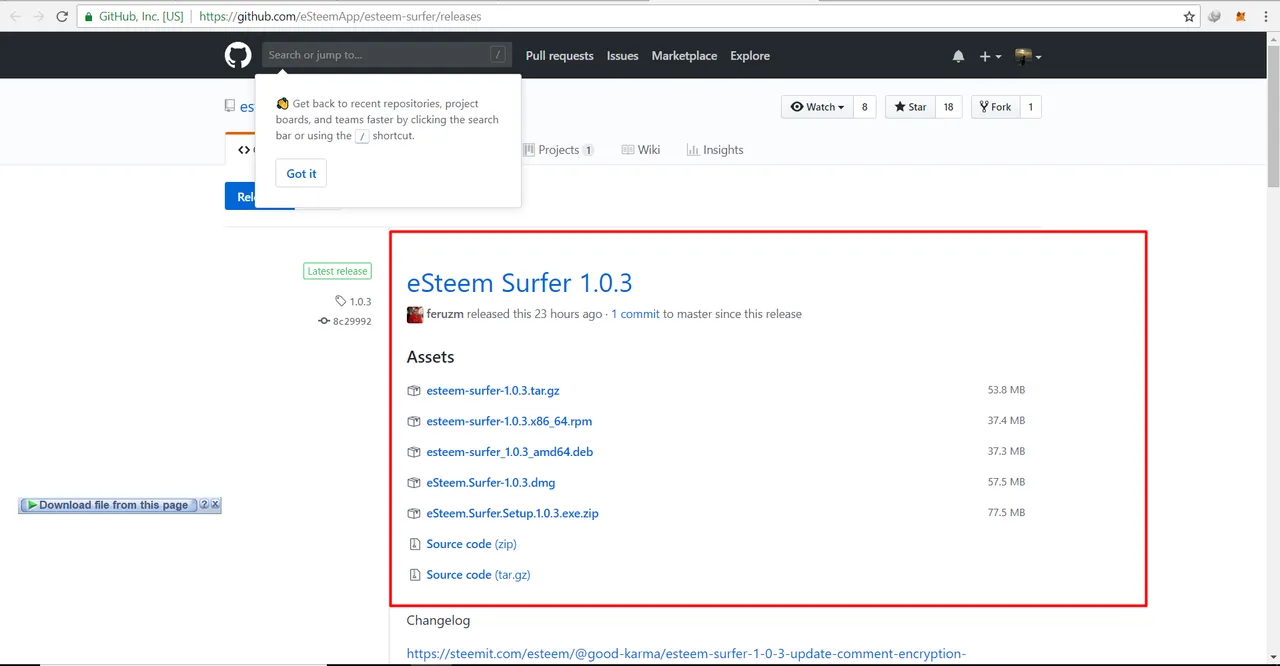This screenshot has width=1280, height=666.
Task: Switch to the Projects tab
Action: click(559, 150)
